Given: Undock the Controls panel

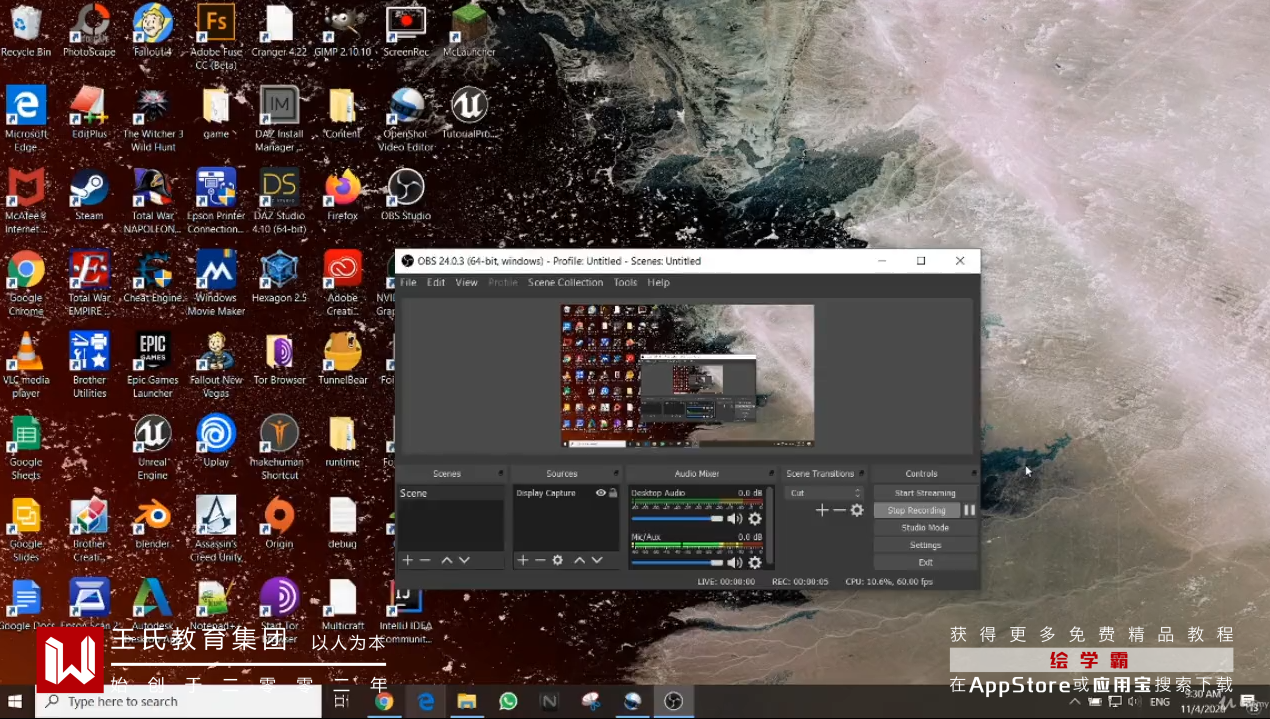Looking at the screenshot, I should [973, 474].
